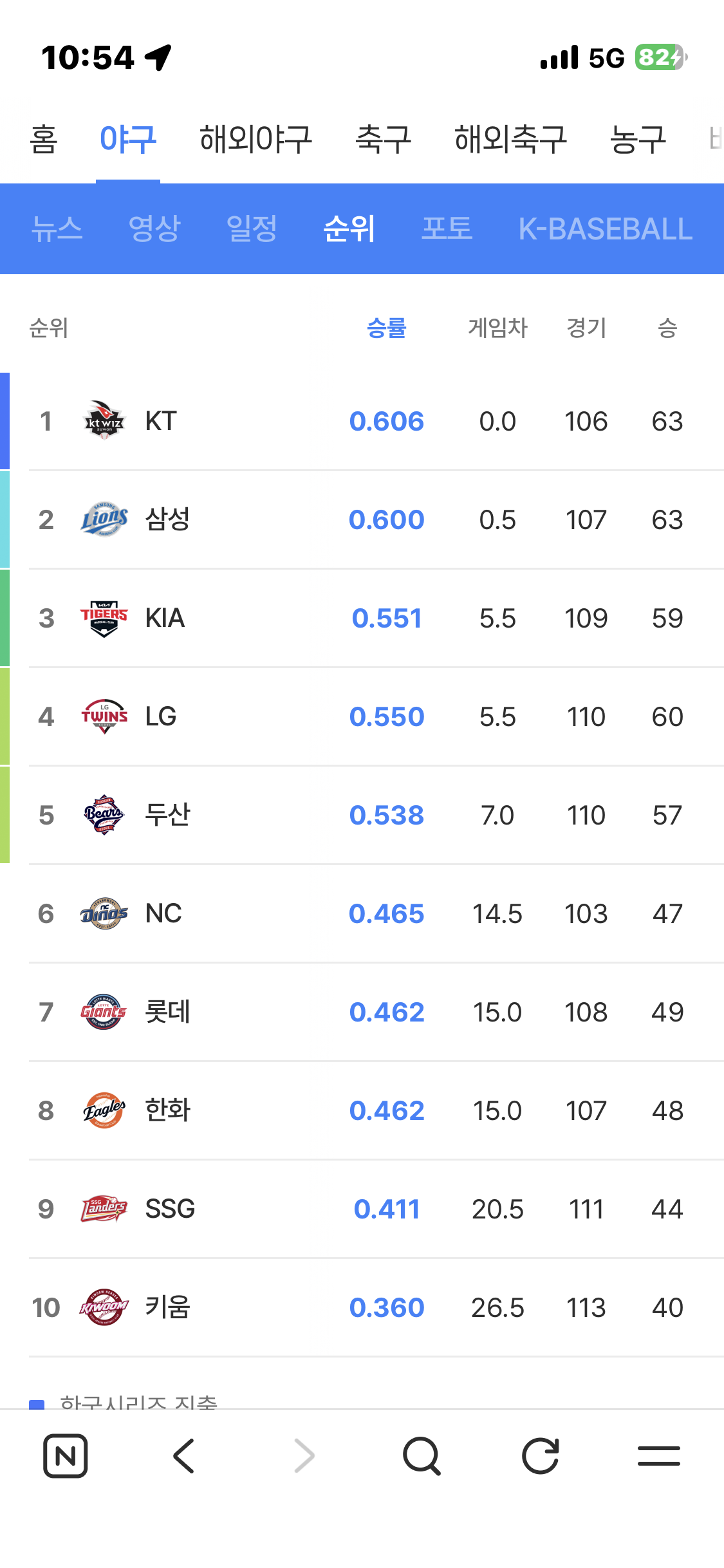Sort standings by 승률 column
This screenshot has width=724, height=1568.
[x=386, y=328]
